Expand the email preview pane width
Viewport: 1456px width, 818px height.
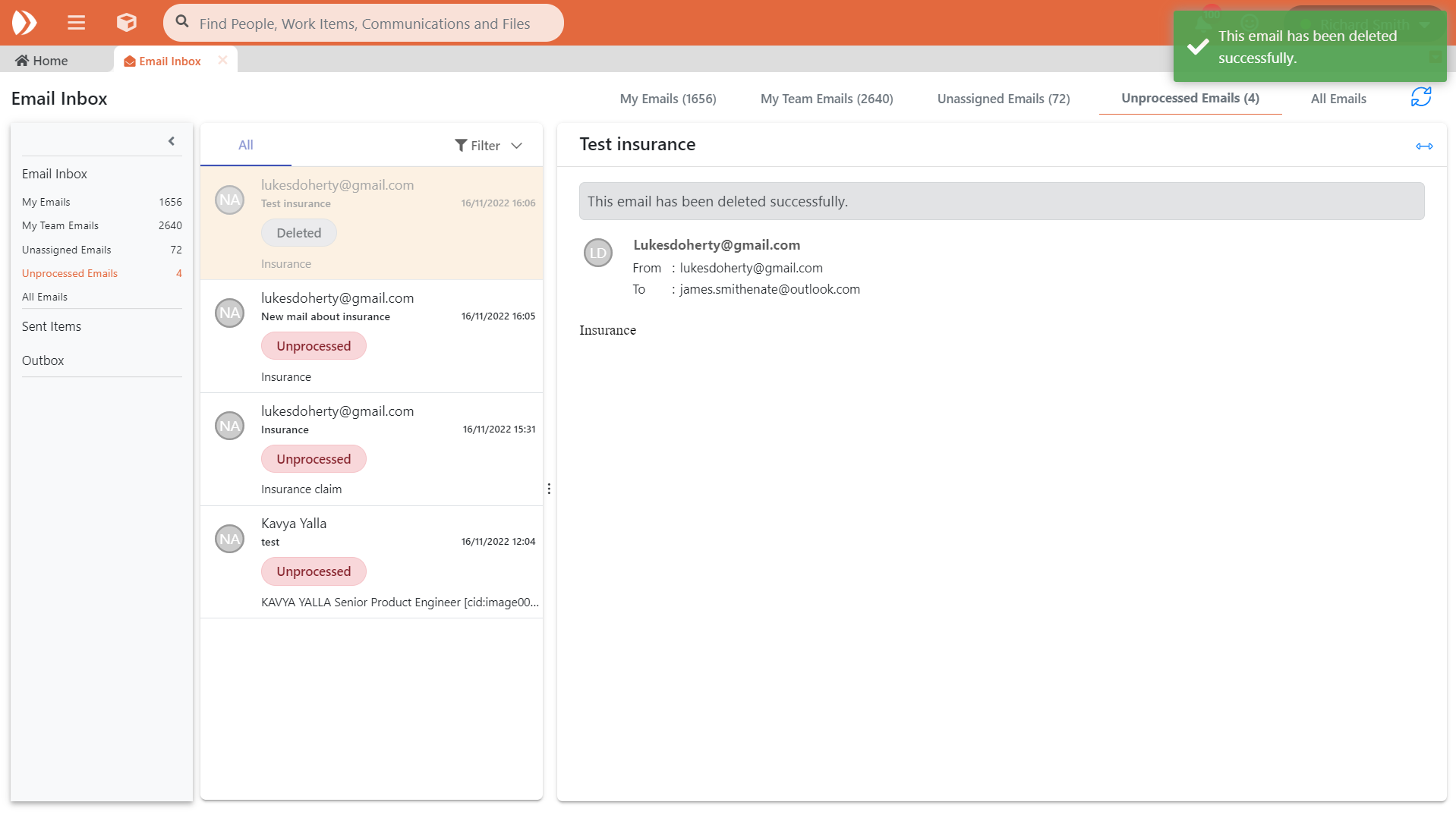tap(1423, 146)
